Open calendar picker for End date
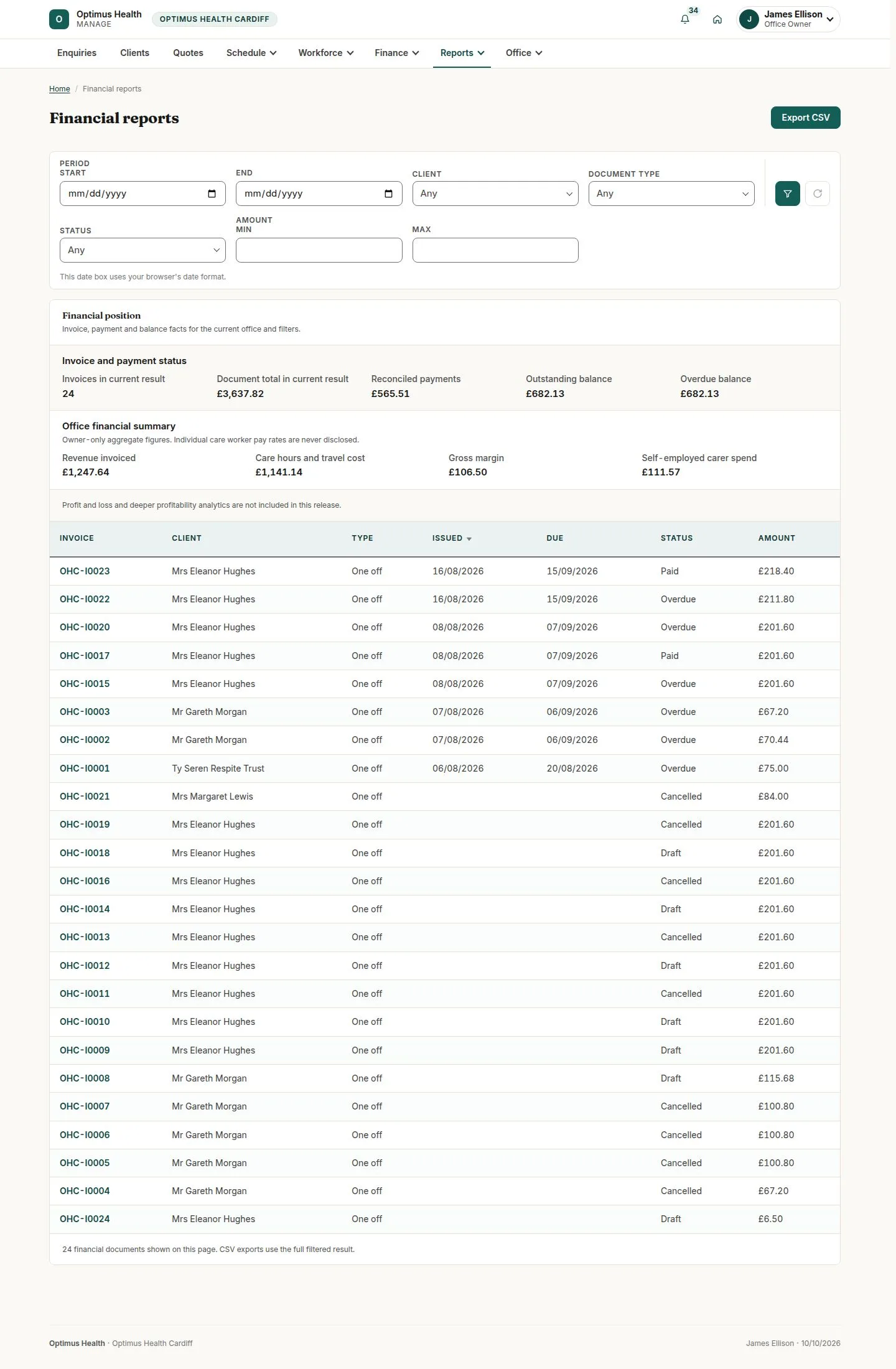Screen dimensions: 896x1369 coord(388,194)
